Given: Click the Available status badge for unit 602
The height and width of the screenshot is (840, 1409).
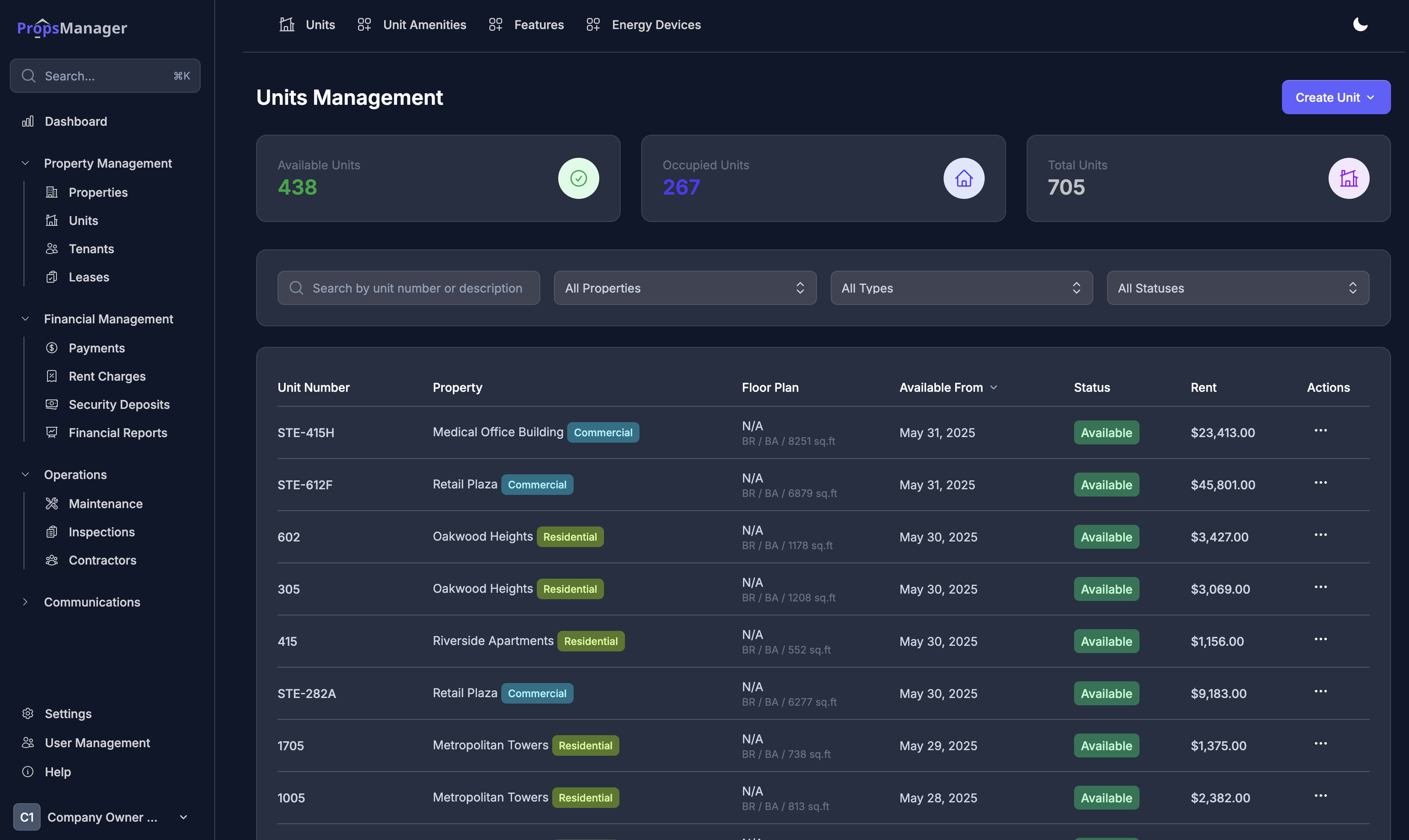Looking at the screenshot, I should [1106, 536].
